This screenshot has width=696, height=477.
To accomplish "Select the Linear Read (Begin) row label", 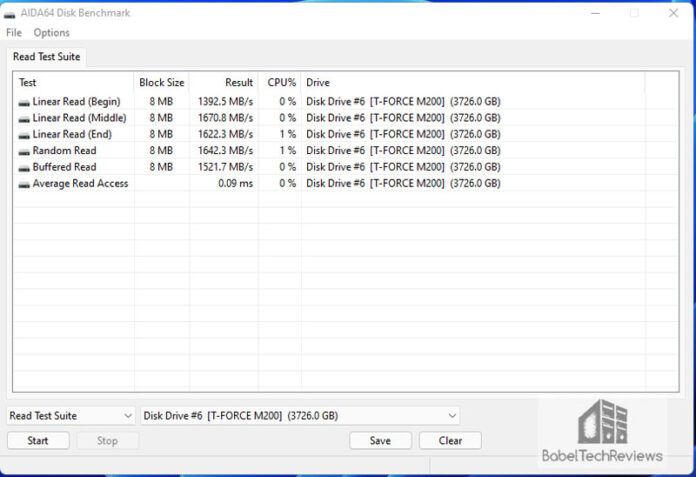I will pos(76,102).
